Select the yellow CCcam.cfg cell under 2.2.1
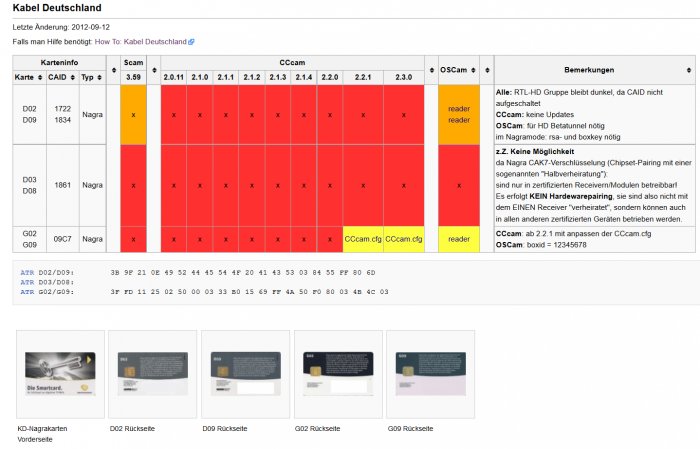This screenshot has height=449, width=700. [363, 239]
